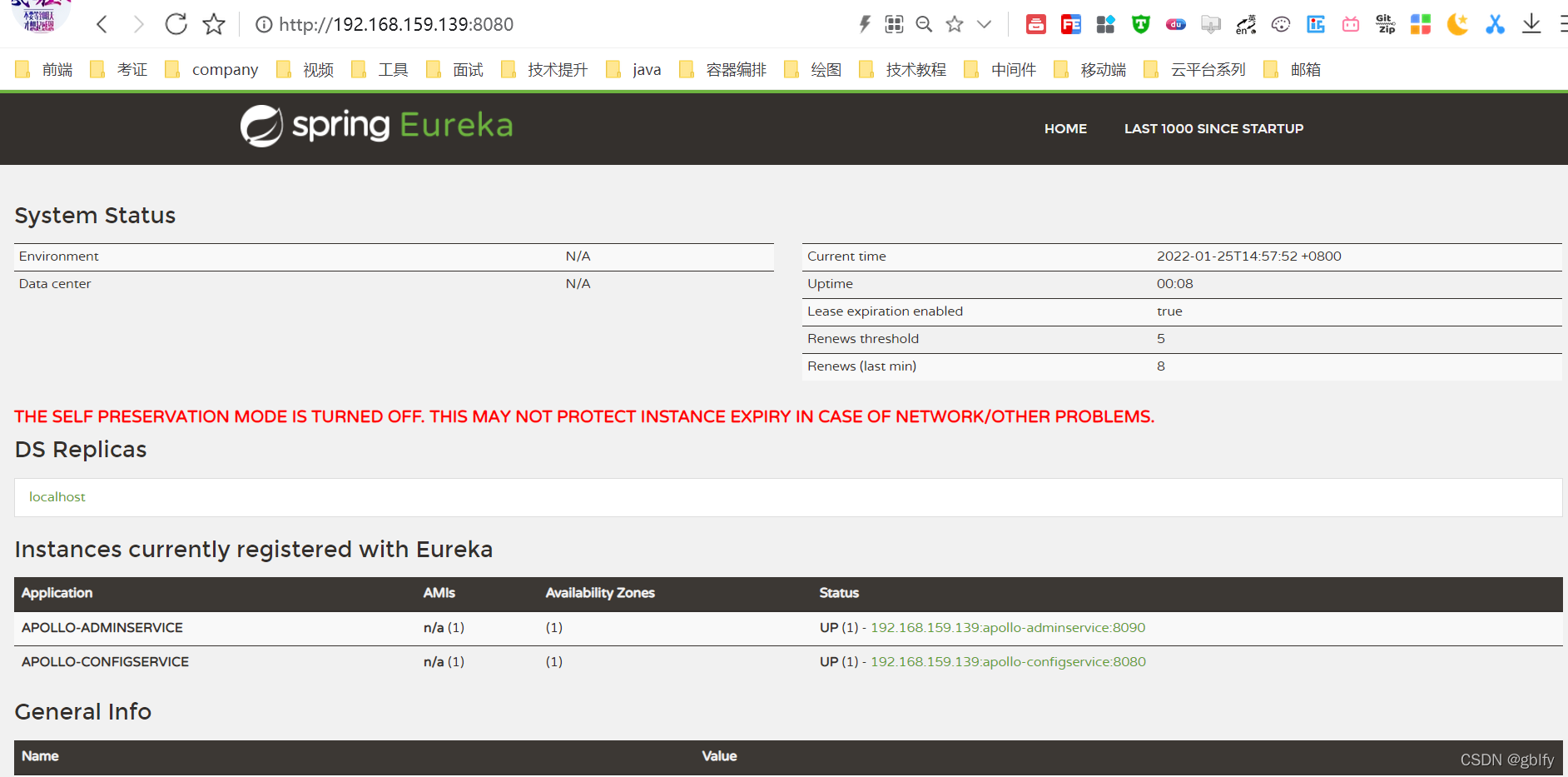Click the four colored squares extension icon
This screenshot has width=1568, height=777.
click(x=1421, y=24)
